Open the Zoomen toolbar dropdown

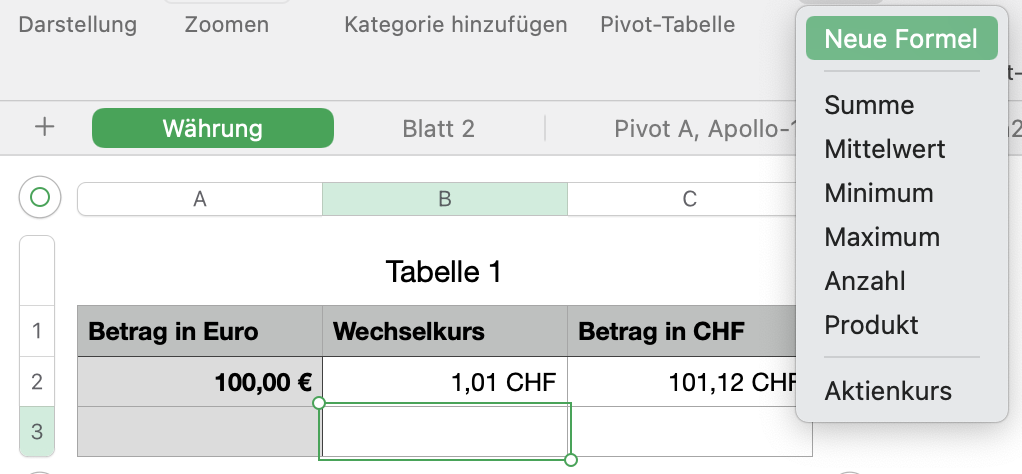227,25
